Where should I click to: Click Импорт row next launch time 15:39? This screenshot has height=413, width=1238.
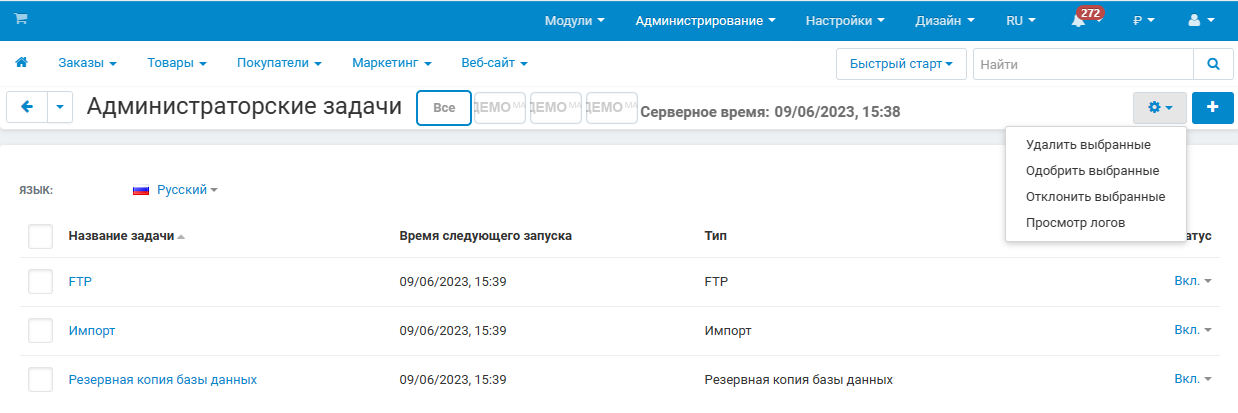[452, 331]
